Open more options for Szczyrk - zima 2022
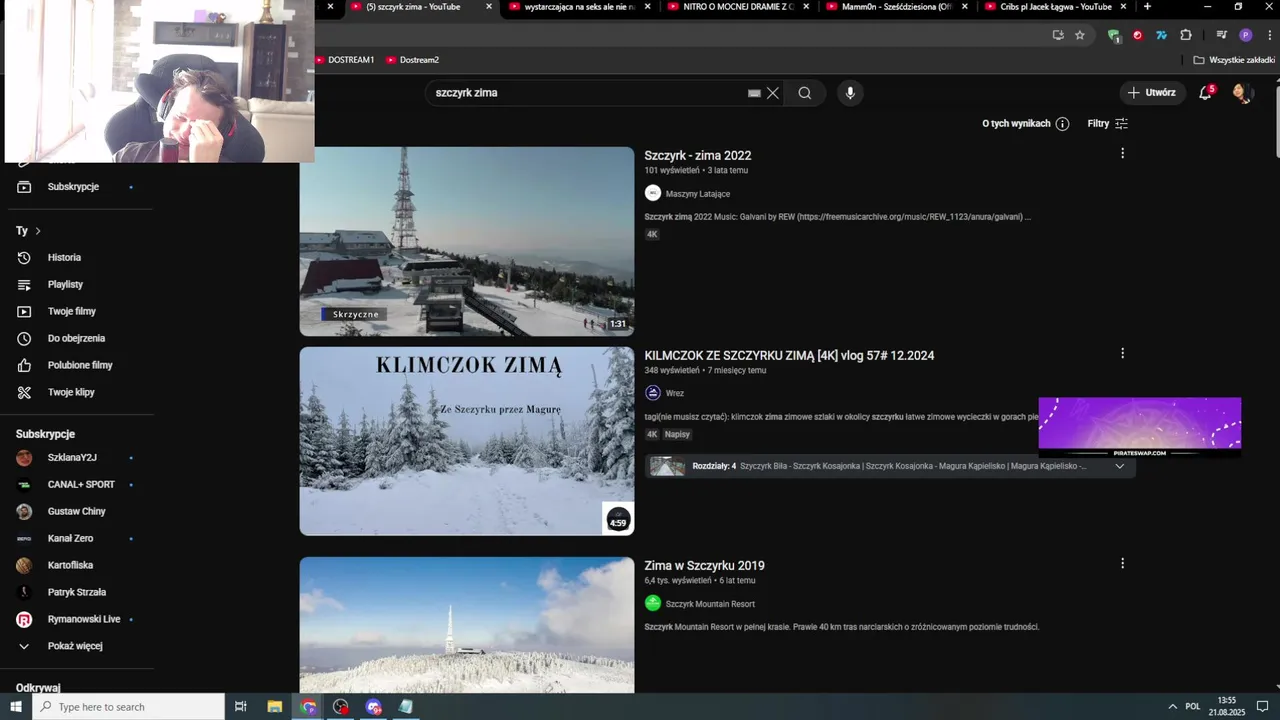Screen dimensions: 1280x720 point(1122,153)
